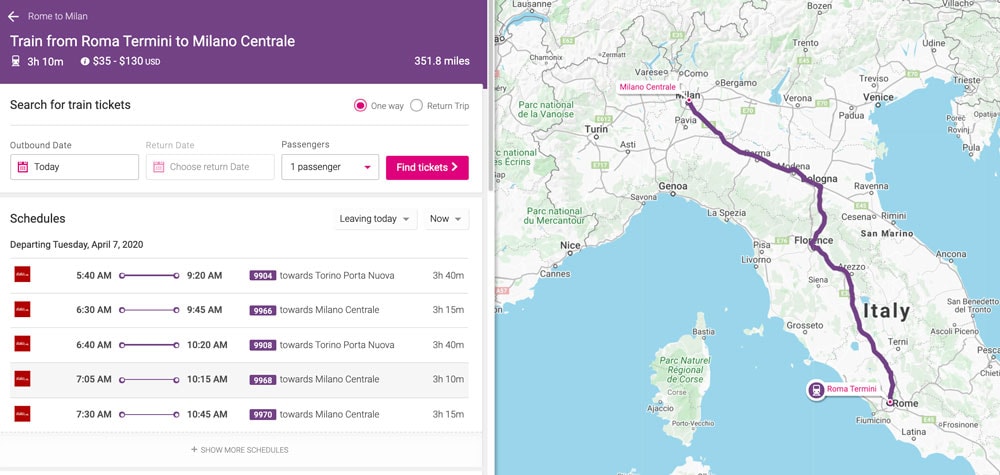Click the 3h 10m duration on the 7:05 AM row

tap(448, 379)
